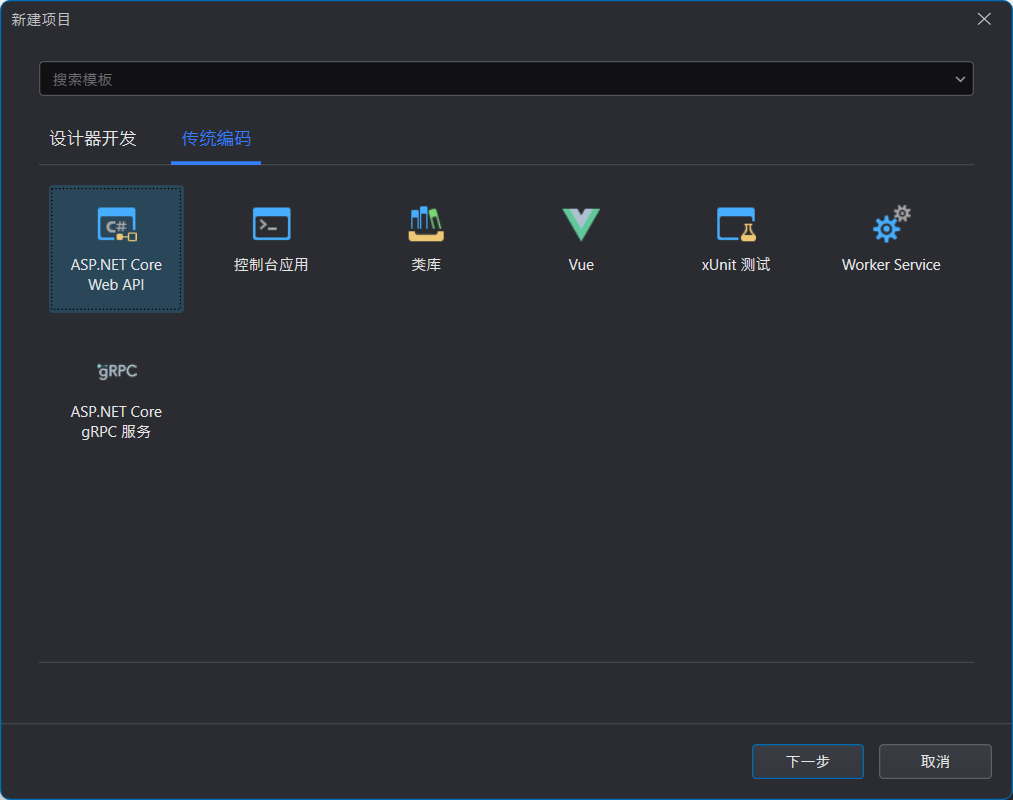The width and height of the screenshot is (1013, 800).
Task: Pick the gRPC service template icon
Action: tap(117, 371)
